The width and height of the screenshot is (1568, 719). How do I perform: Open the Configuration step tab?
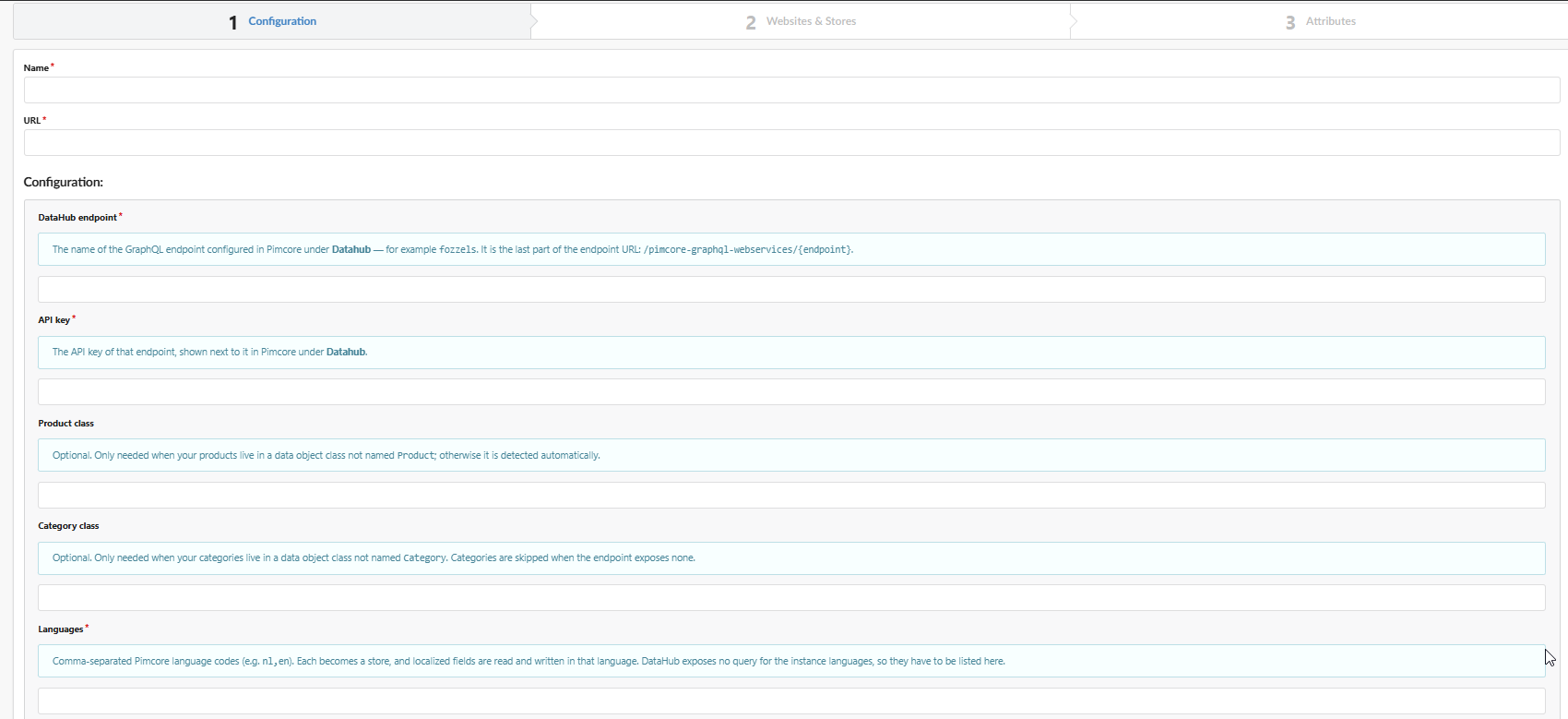pos(272,21)
